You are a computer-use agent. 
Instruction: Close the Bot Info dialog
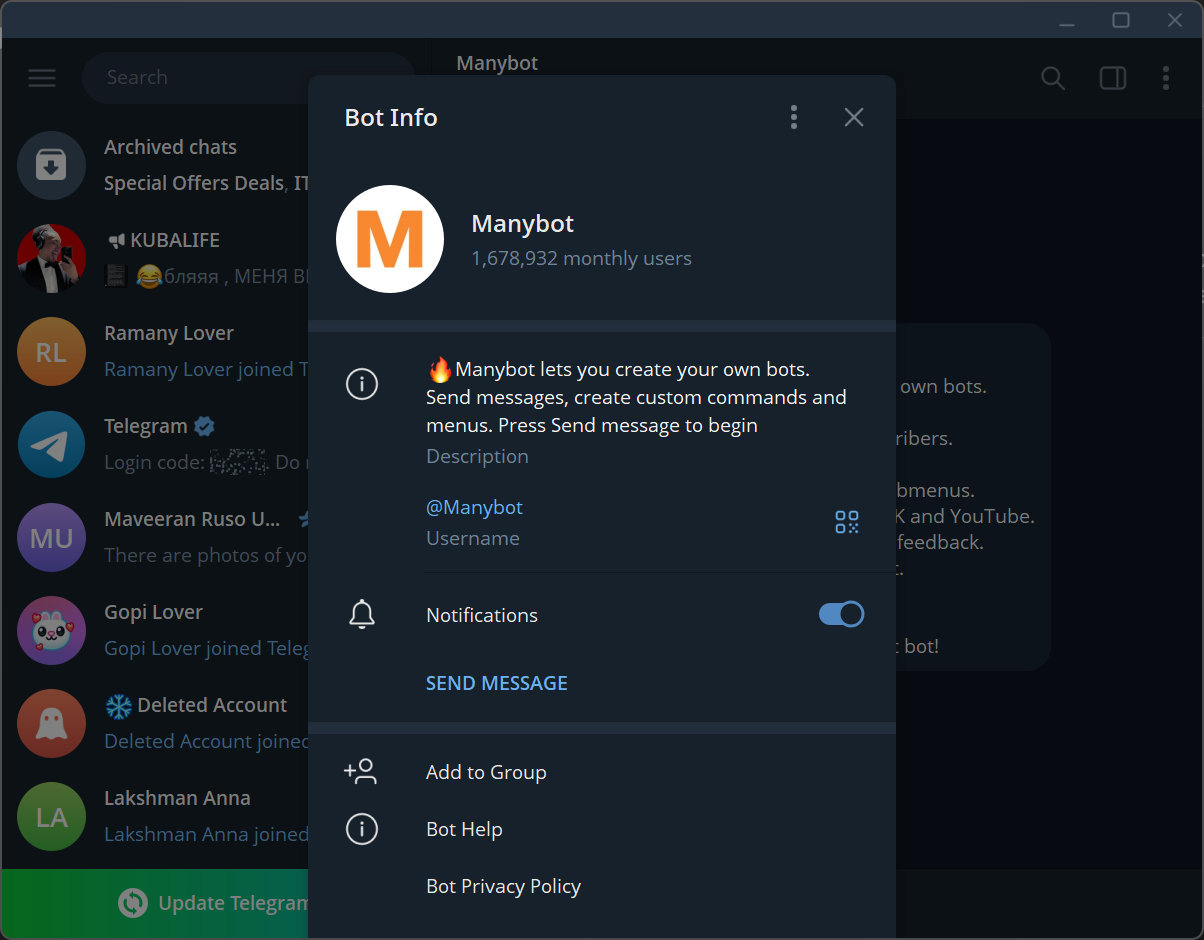[x=854, y=117]
